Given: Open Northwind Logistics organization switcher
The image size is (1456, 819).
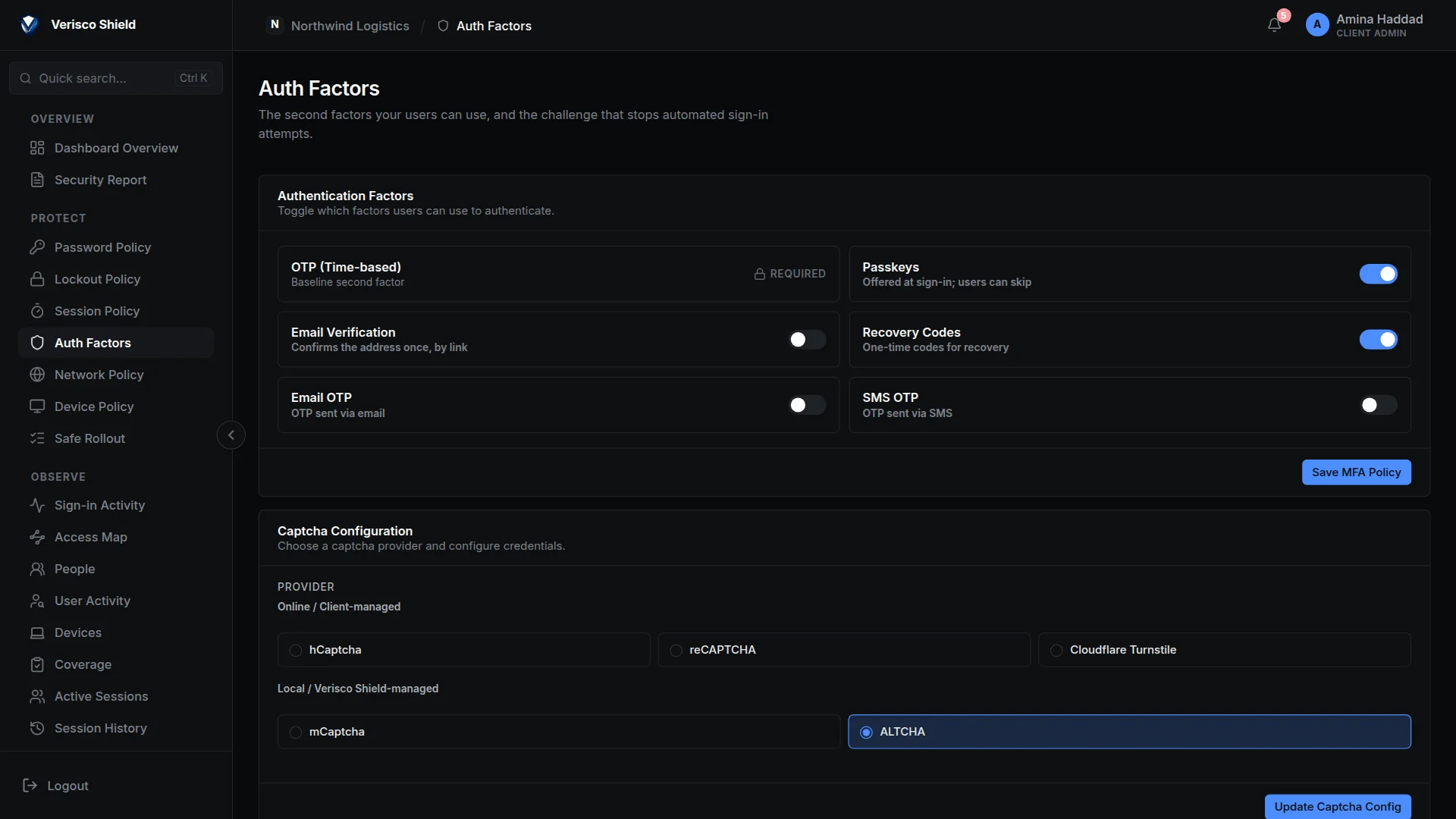Looking at the screenshot, I should (x=338, y=25).
